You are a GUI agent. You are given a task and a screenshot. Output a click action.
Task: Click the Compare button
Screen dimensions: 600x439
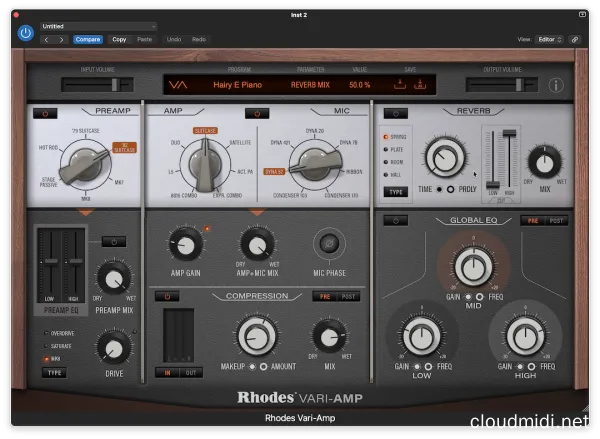point(88,39)
